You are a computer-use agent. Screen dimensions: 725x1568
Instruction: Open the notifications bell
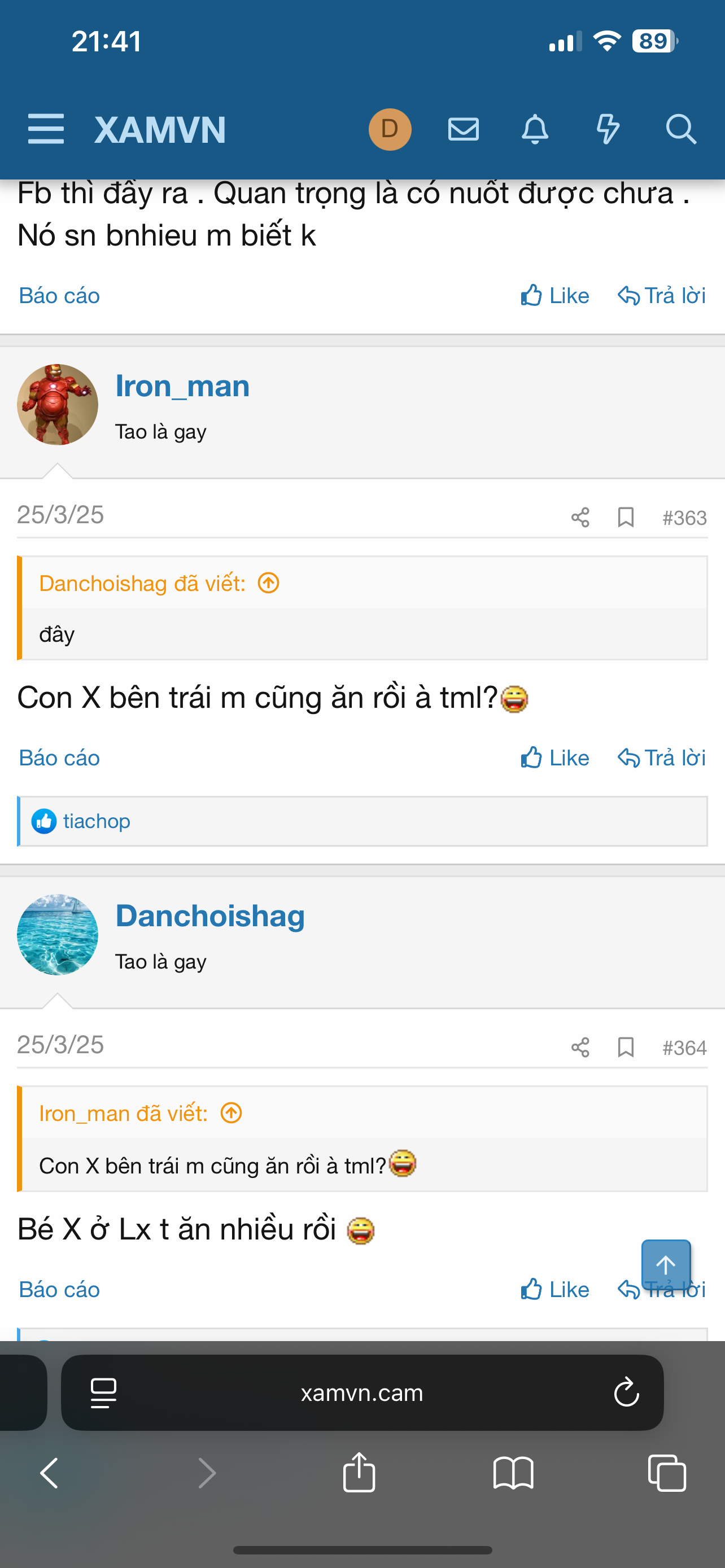pyautogui.click(x=535, y=129)
